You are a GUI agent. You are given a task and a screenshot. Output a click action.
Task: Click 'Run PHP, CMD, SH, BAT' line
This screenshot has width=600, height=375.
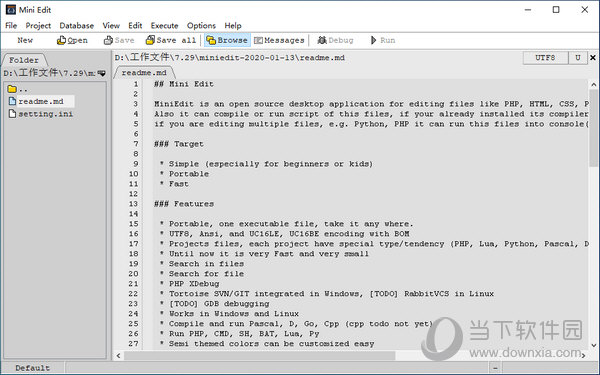[x=239, y=334]
